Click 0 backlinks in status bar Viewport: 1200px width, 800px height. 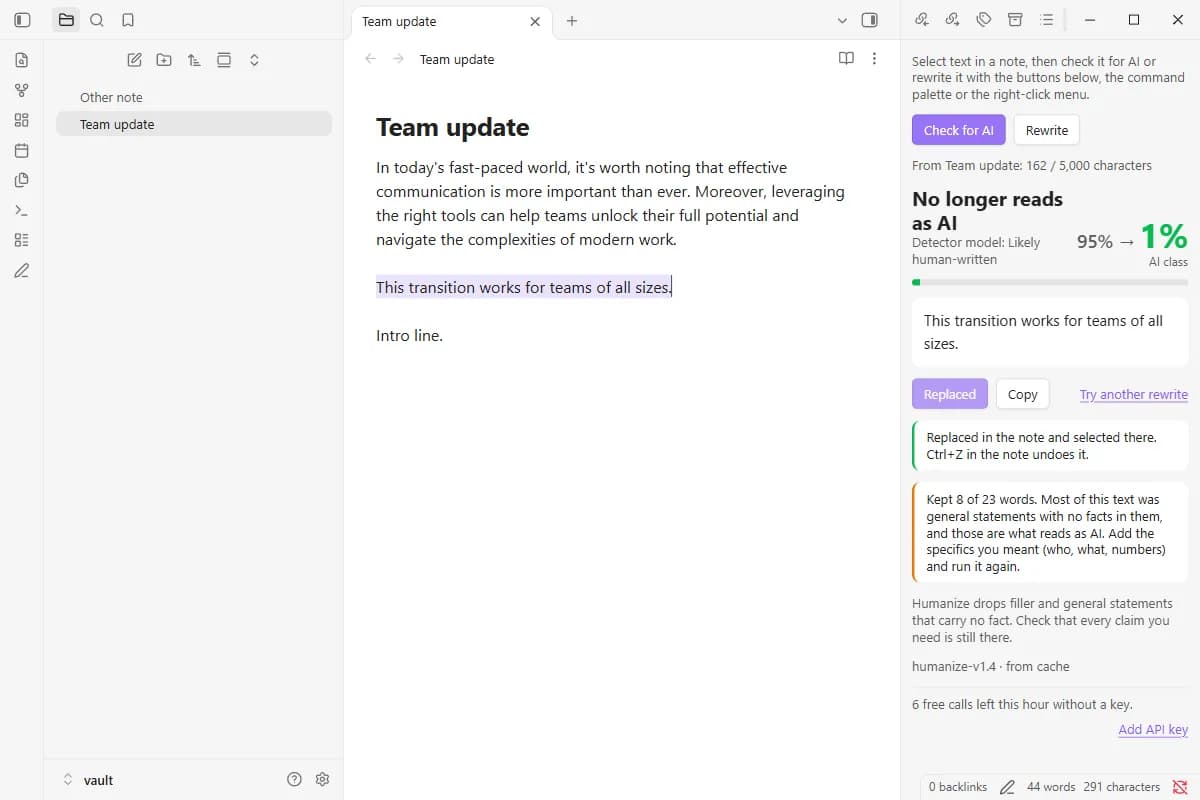tap(958, 787)
